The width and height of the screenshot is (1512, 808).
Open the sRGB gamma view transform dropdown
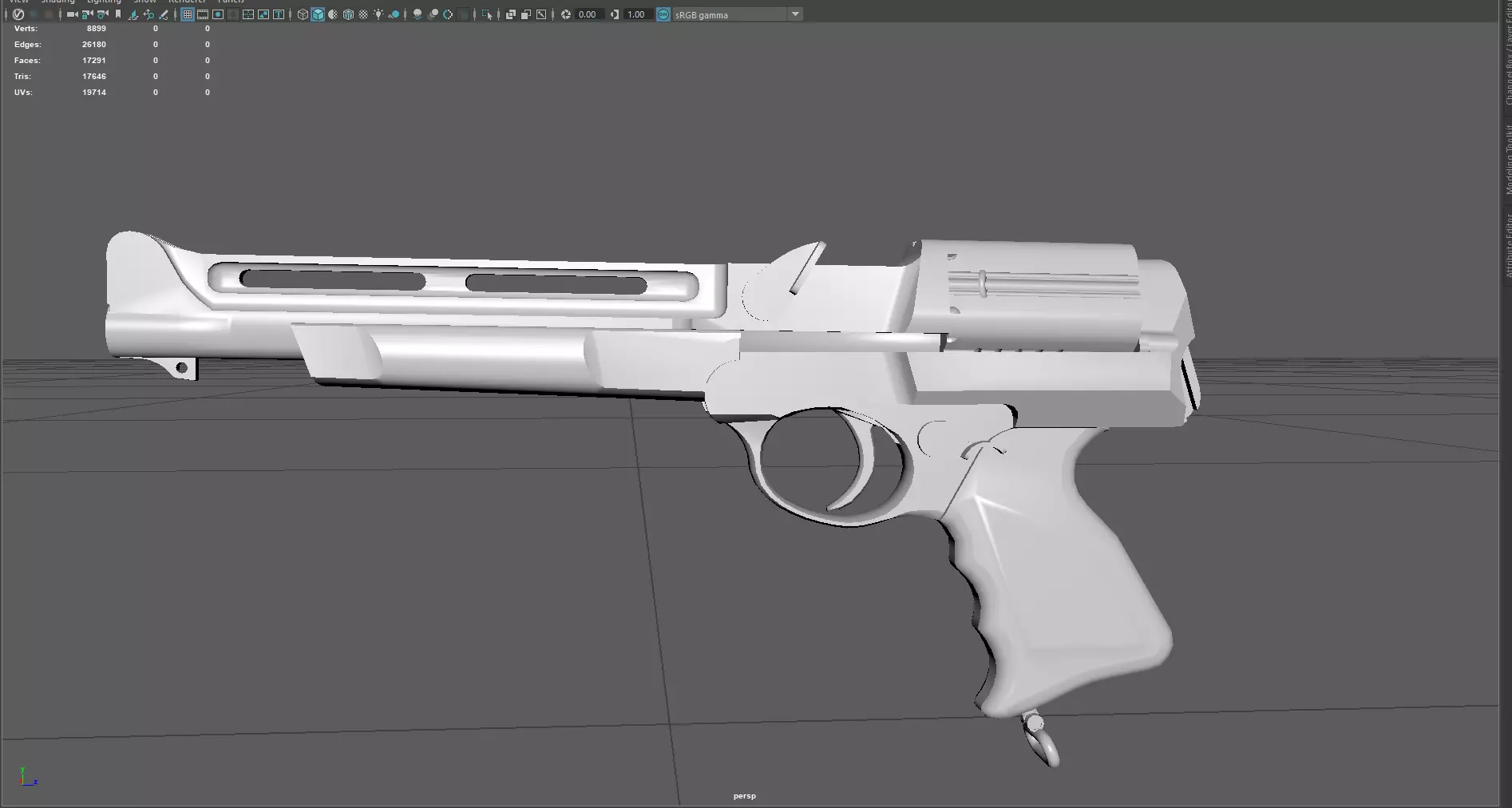(738, 14)
